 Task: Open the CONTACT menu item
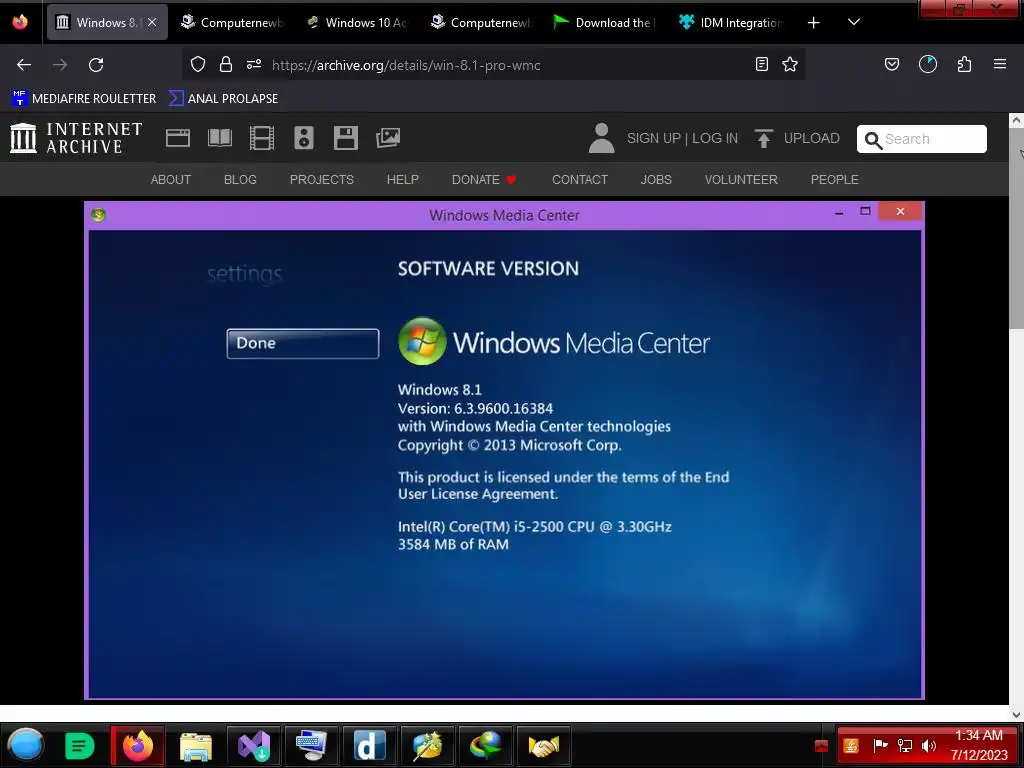[x=580, y=180]
